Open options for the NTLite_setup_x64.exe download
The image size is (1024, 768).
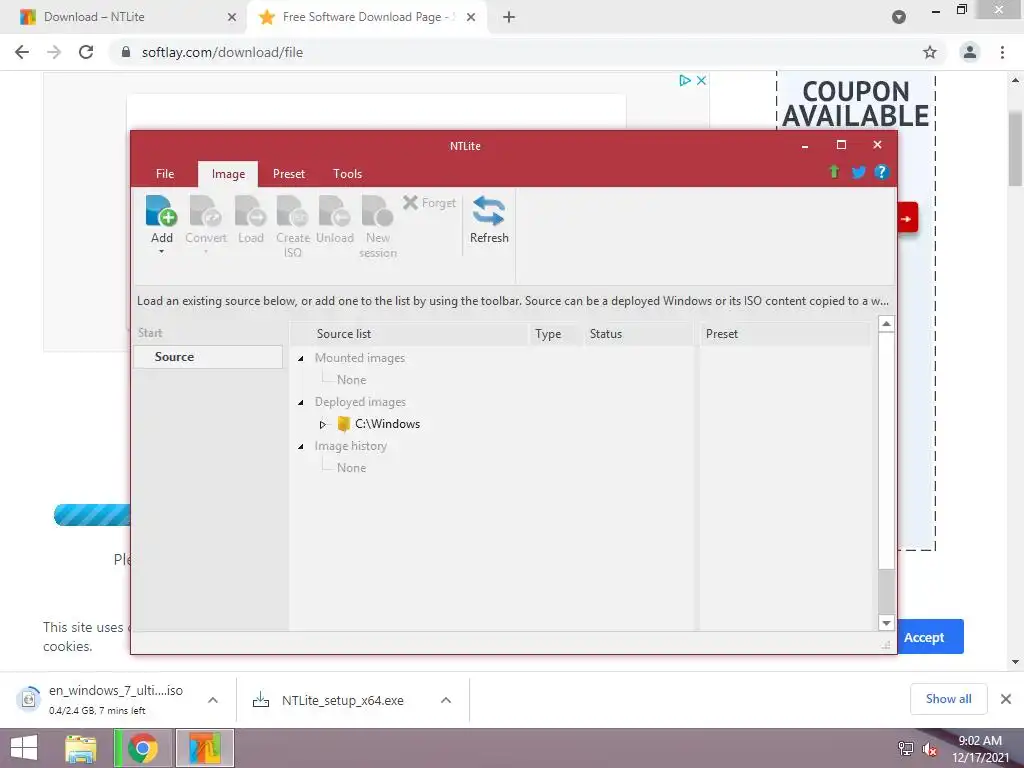tap(446, 700)
